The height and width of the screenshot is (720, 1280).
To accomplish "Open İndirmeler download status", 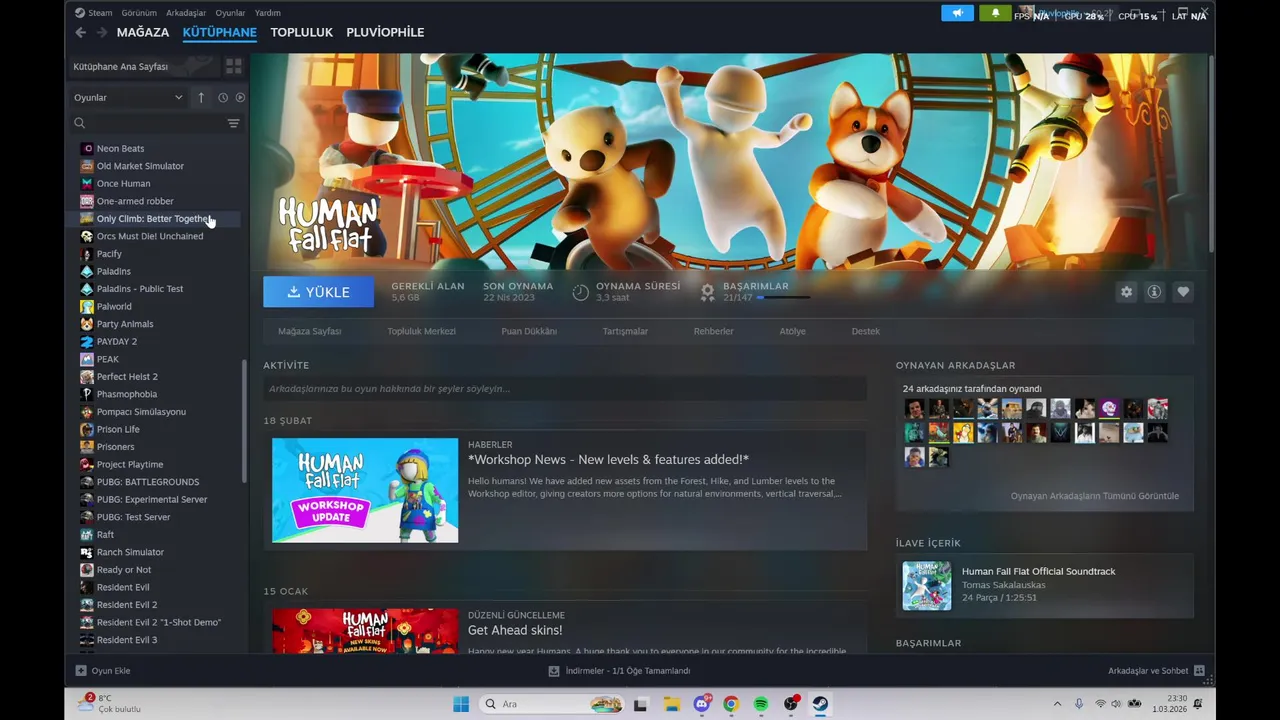I will (620, 671).
